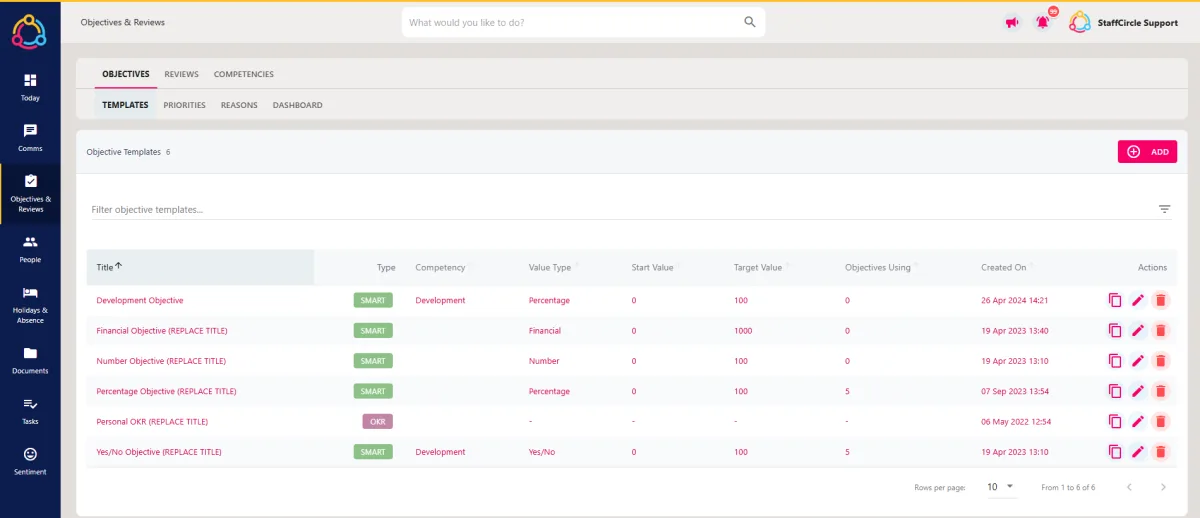
Task: Delete the Financial Objective template
Action: click(1160, 331)
